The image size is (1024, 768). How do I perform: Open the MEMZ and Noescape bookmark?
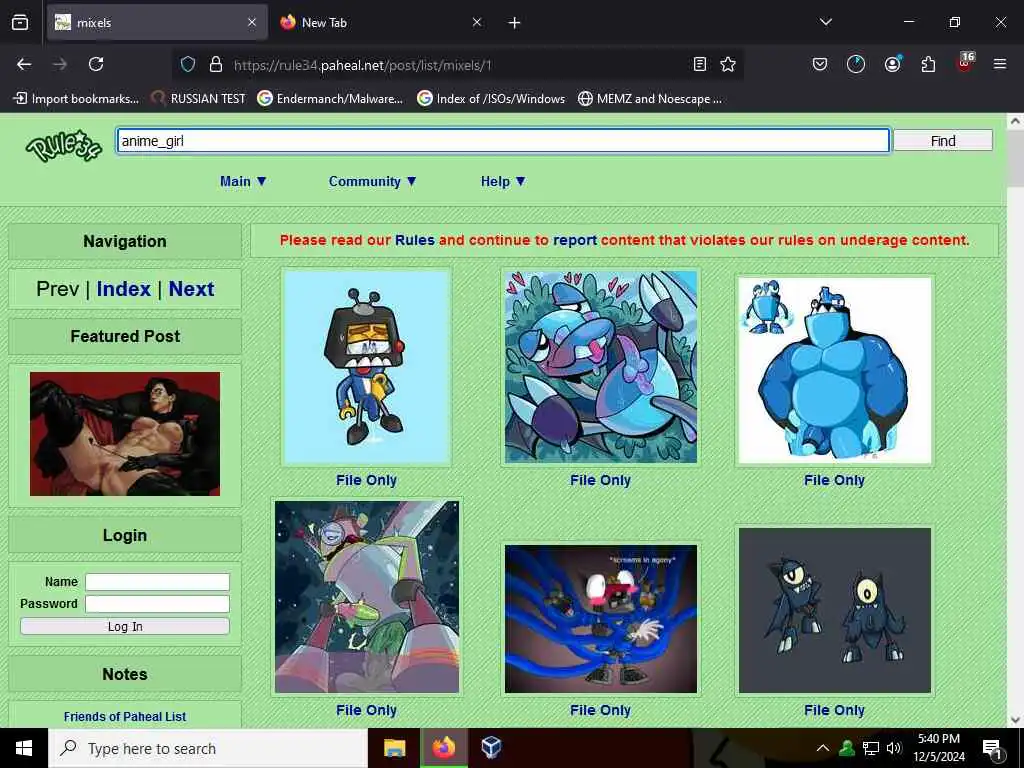point(650,99)
